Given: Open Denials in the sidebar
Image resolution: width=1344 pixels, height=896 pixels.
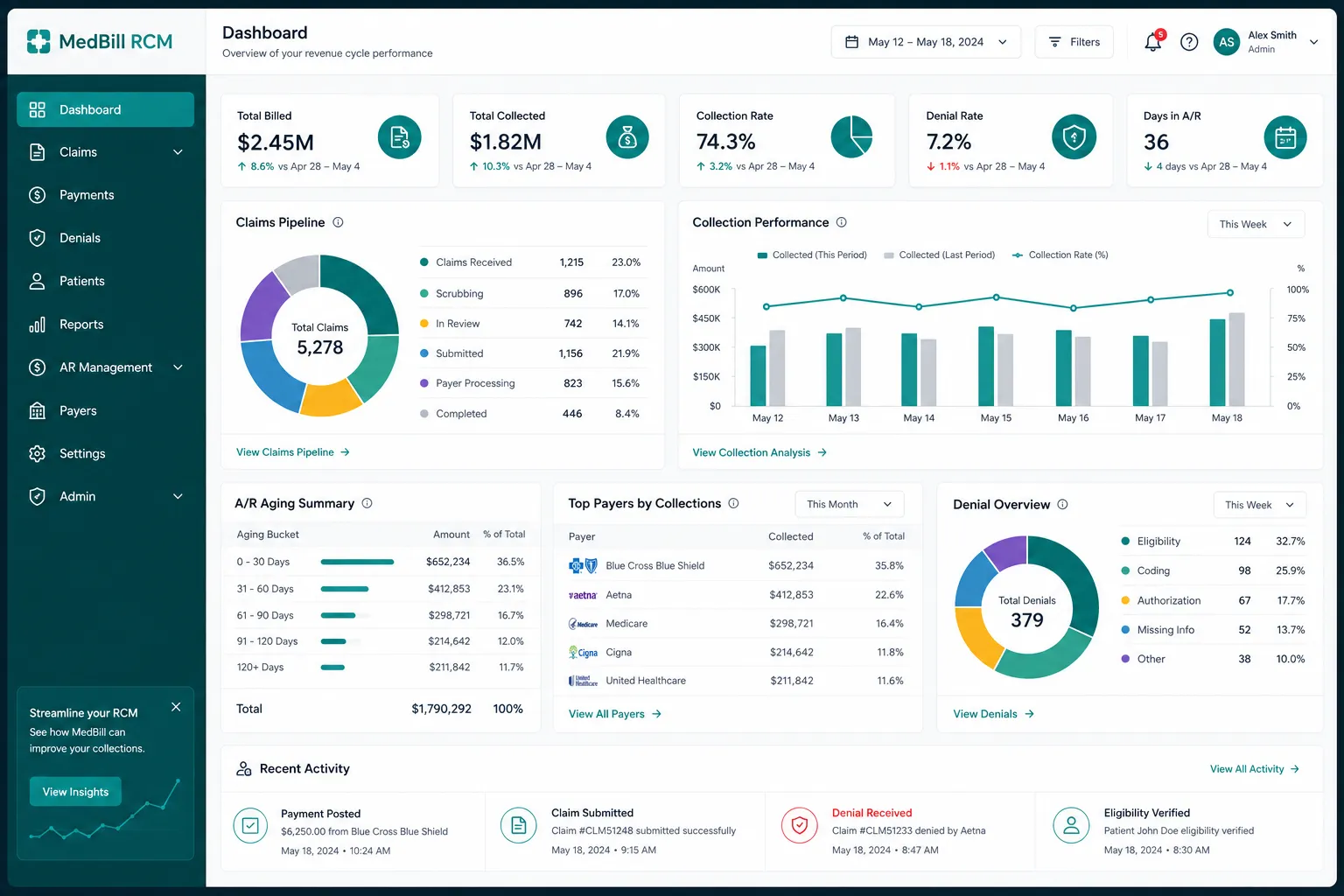Looking at the screenshot, I should [105, 238].
